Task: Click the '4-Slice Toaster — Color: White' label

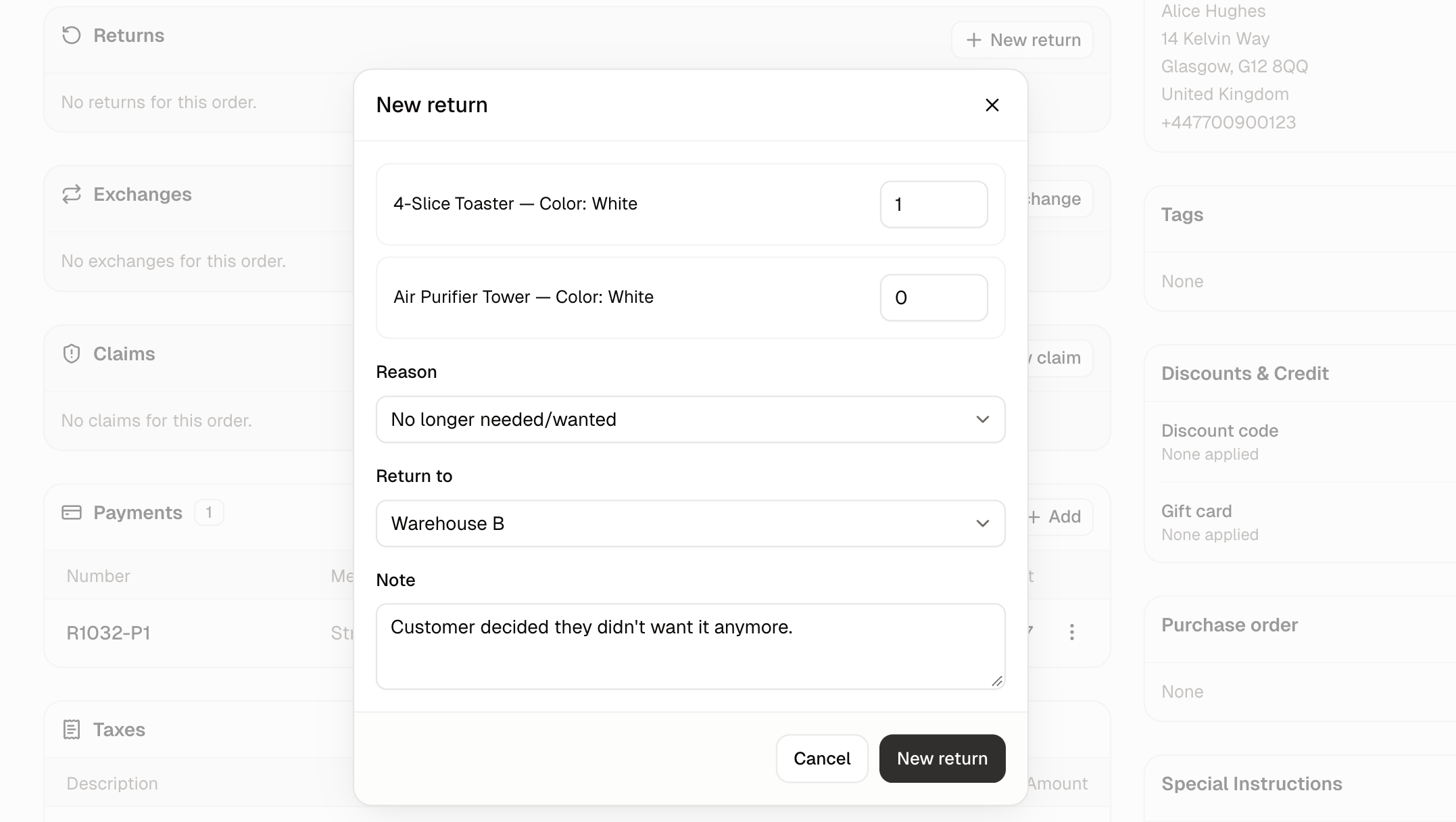Action: [x=515, y=203]
